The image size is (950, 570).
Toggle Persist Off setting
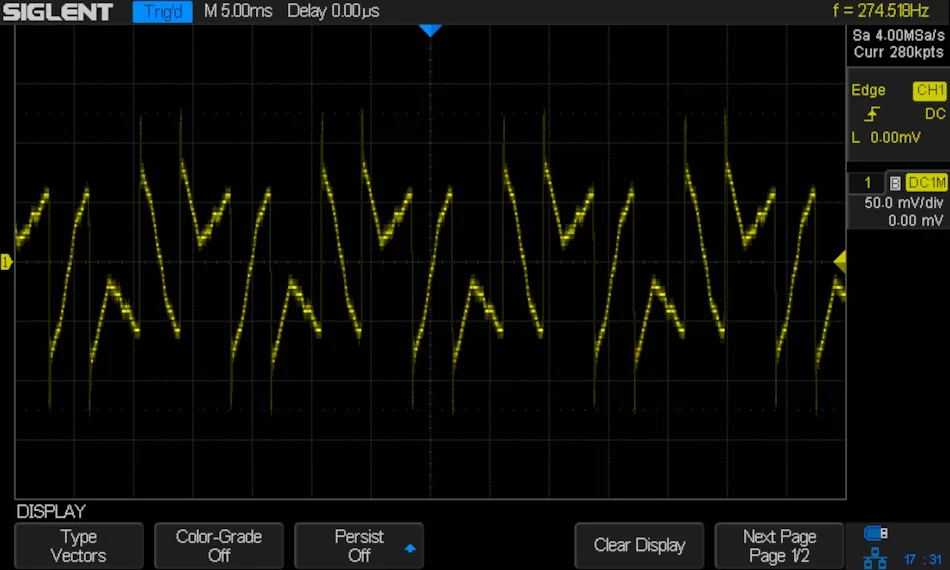pyautogui.click(x=359, y=546)
